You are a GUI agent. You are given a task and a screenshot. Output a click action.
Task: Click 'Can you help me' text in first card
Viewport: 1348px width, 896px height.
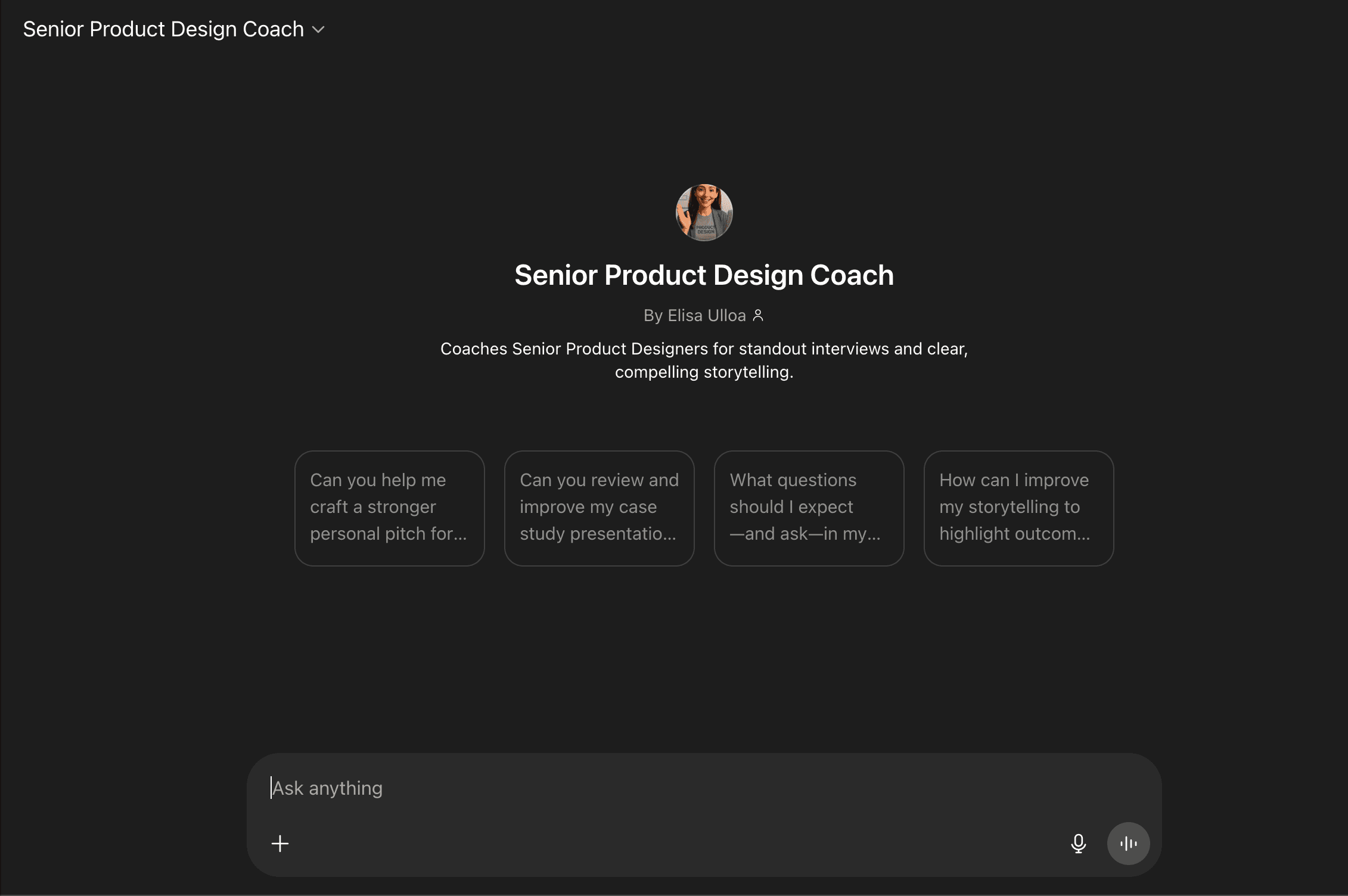pyautogui.click(x=378, y=480)
